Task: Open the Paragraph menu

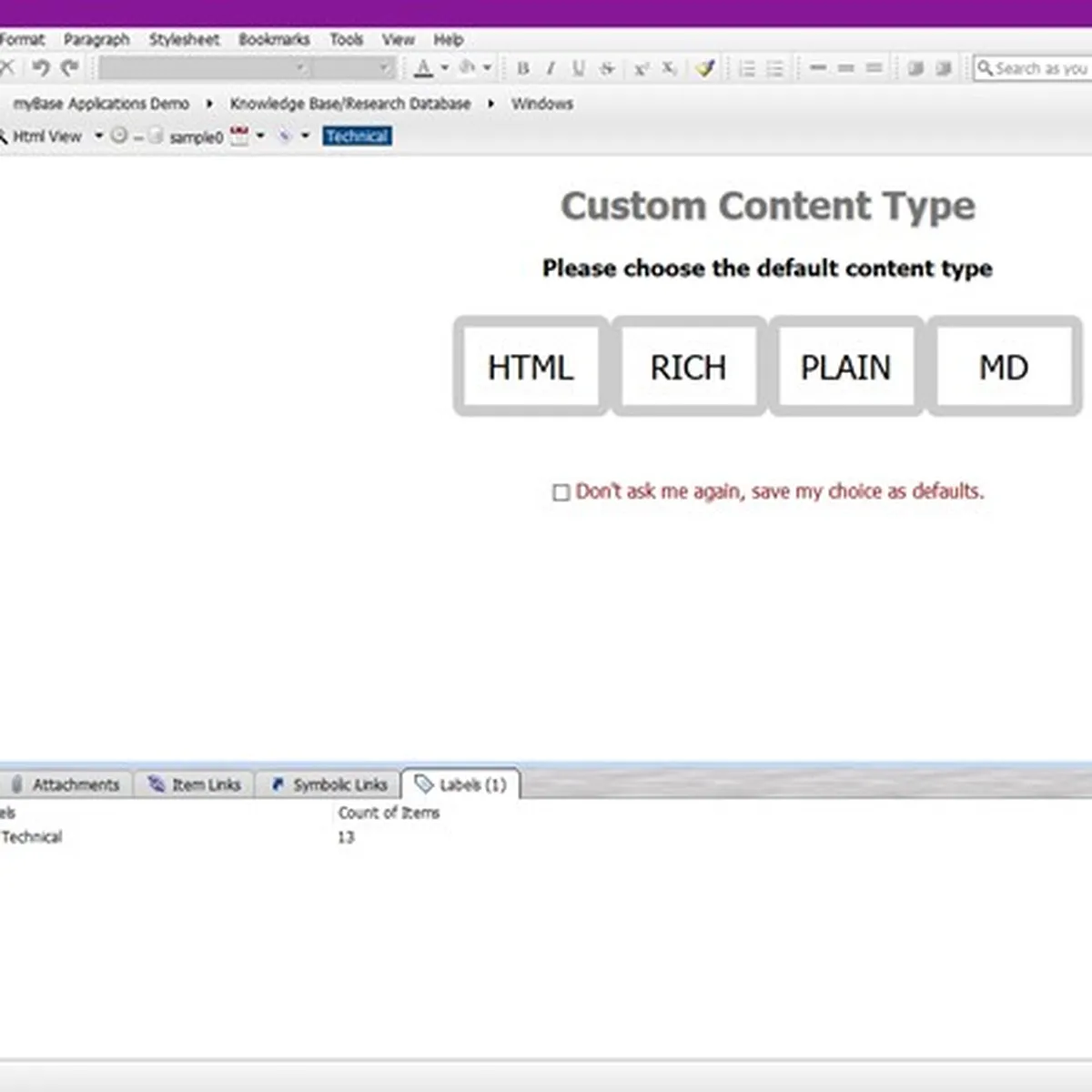Action: point(96,39)
